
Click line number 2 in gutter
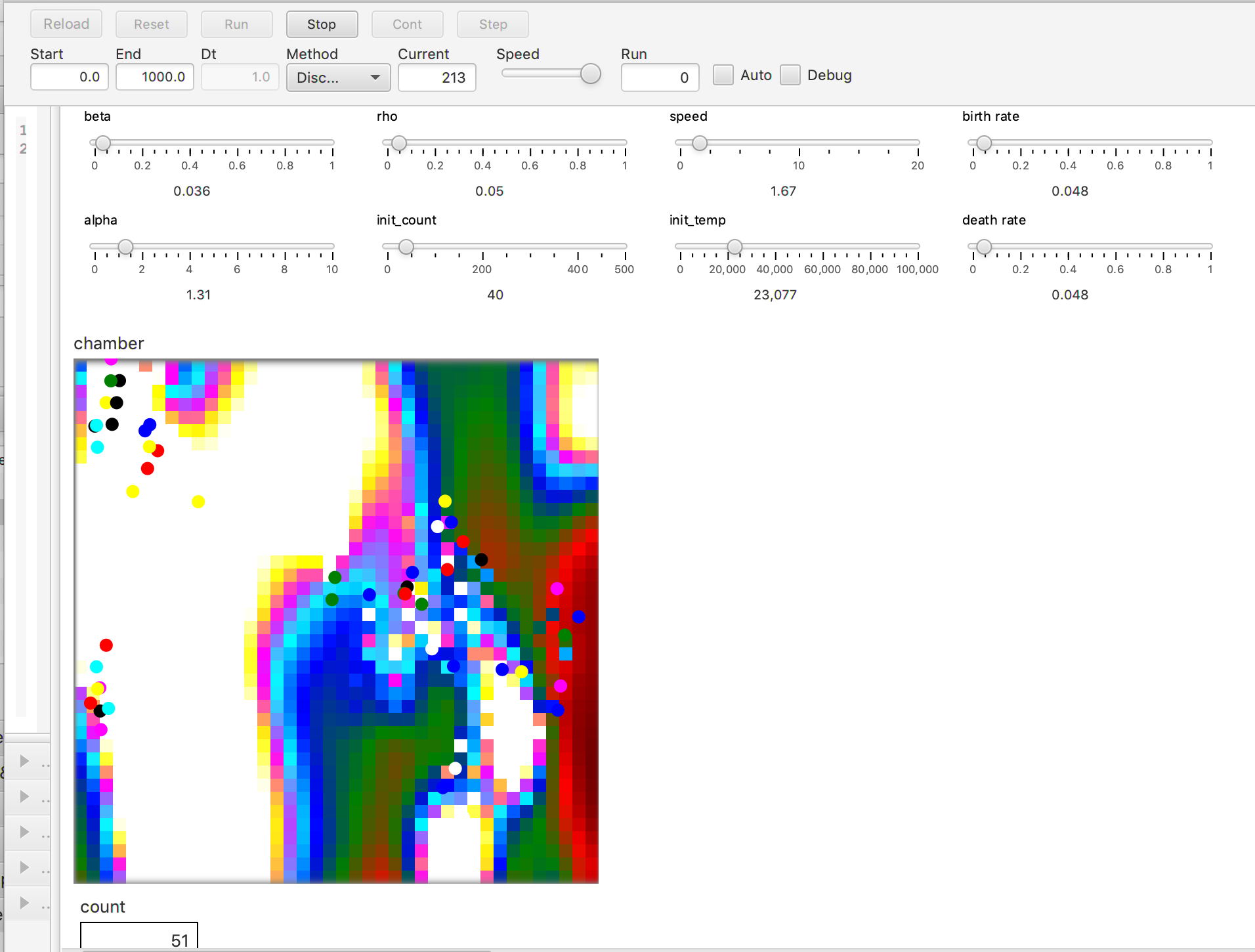(23, 148)
